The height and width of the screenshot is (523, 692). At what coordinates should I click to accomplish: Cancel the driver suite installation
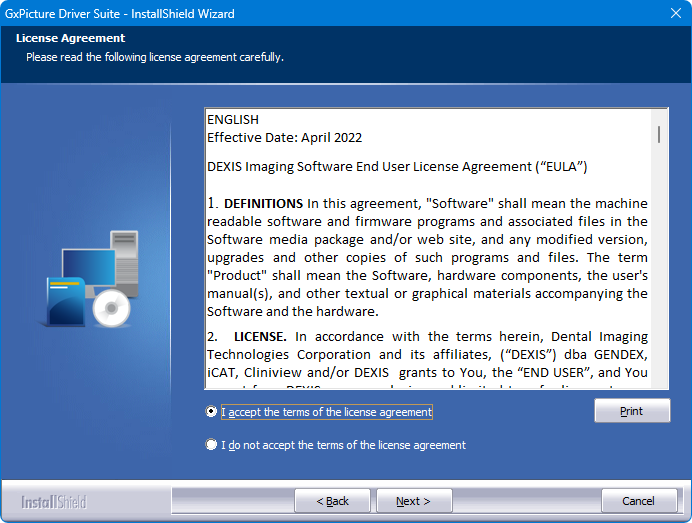coord(639,501)
